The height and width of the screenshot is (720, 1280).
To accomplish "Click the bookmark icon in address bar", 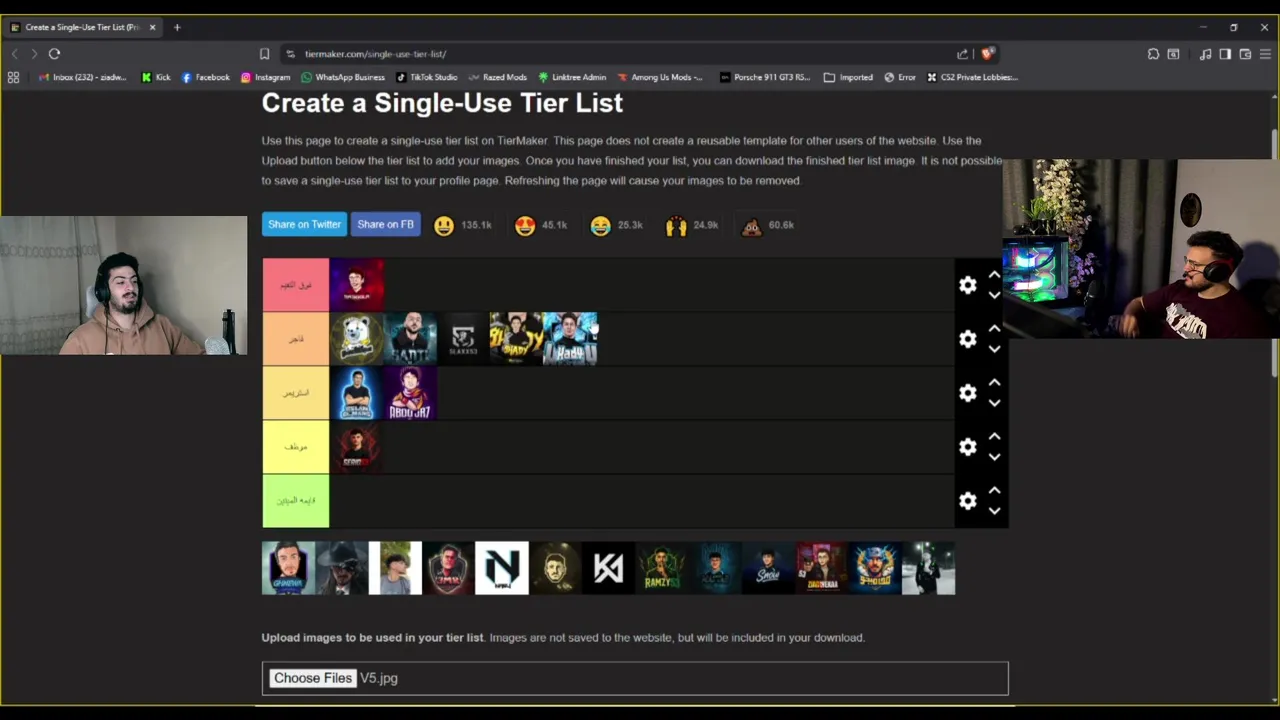I will tap(264, 54).
